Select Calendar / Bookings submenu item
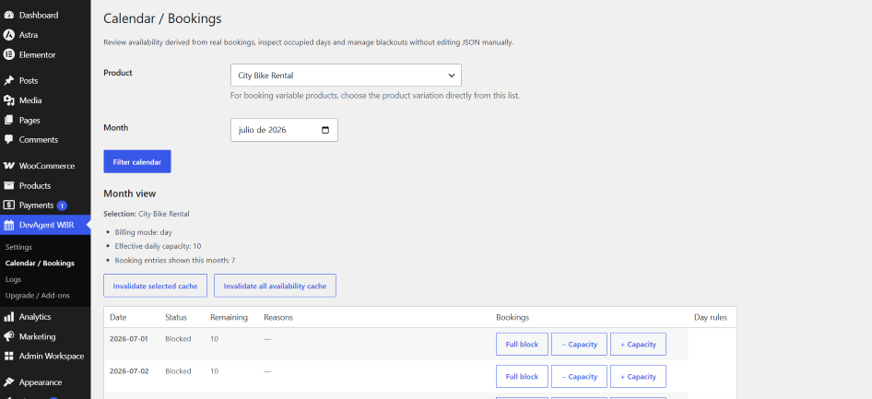 [39, 263]
